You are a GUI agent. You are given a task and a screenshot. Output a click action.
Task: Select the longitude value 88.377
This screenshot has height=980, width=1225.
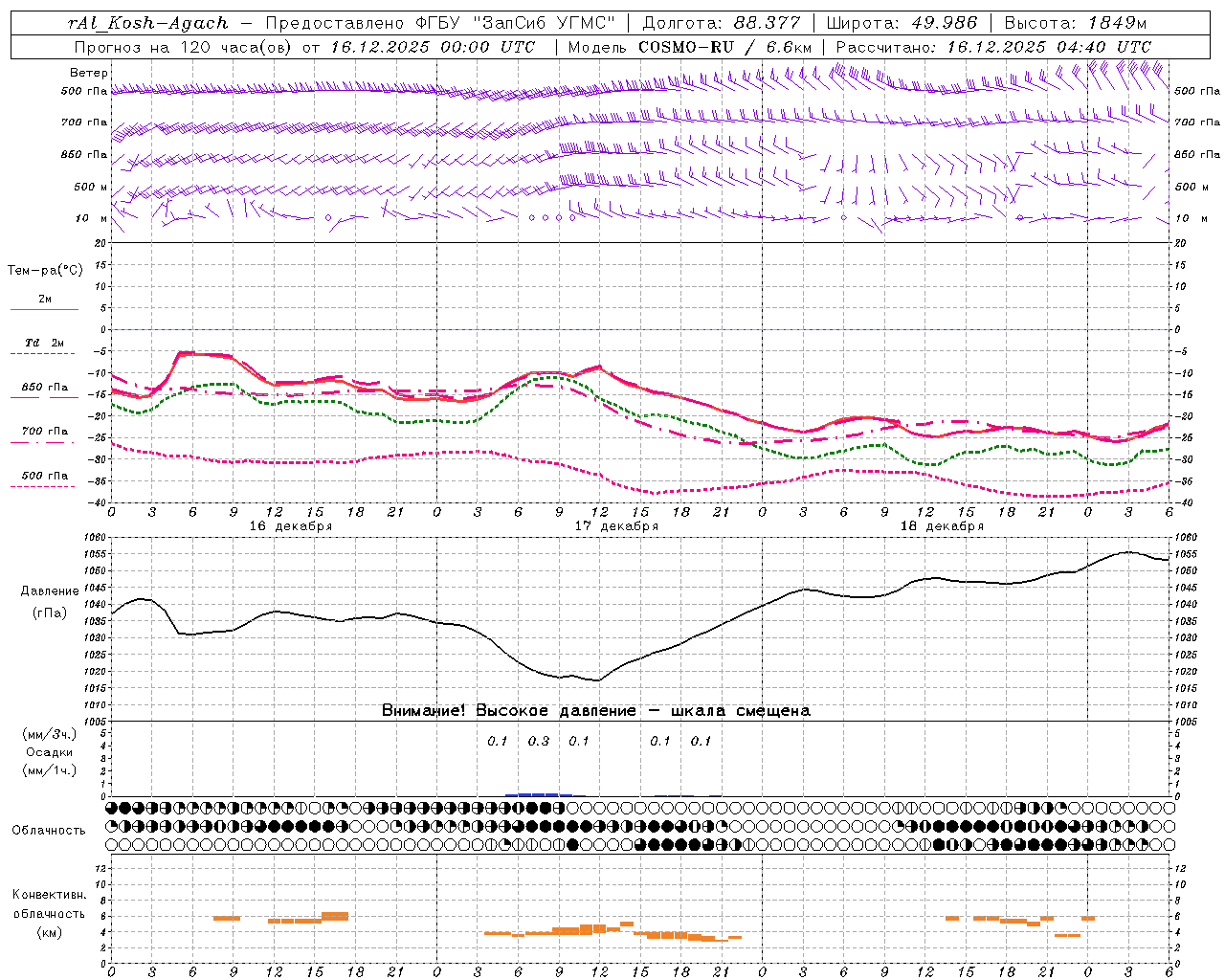(x=767, y=23)
